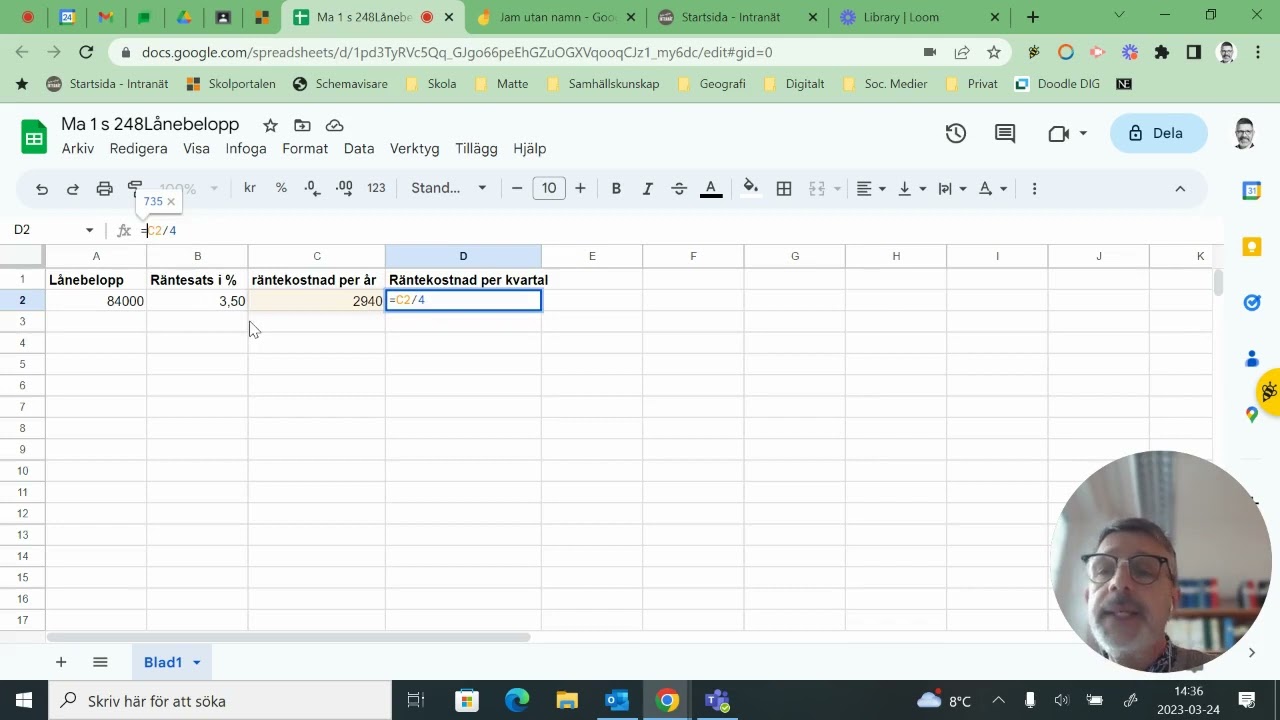
Task: Select the Blad1 sheet tab
Action: [x=163, y=662]
